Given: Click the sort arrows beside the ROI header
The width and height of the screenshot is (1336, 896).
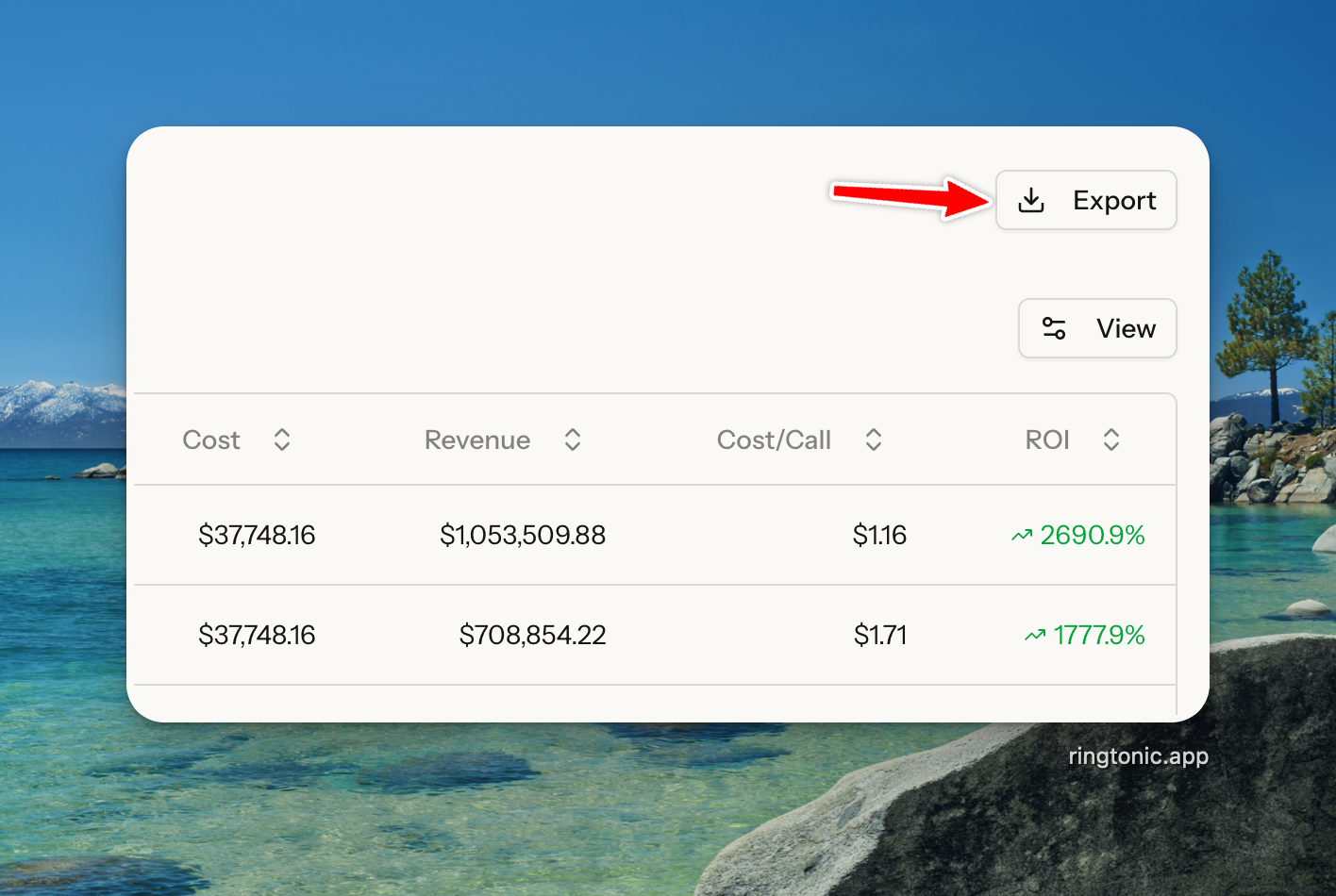Looking at the screenshot, I should coord(1111,440).
